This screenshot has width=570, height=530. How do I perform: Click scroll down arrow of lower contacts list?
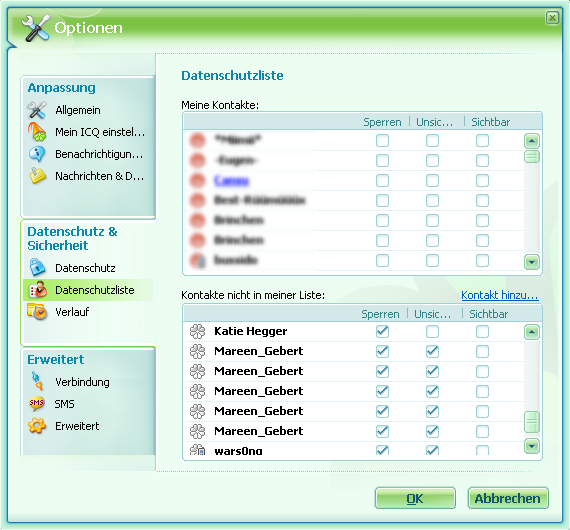(x=531, y=446)
